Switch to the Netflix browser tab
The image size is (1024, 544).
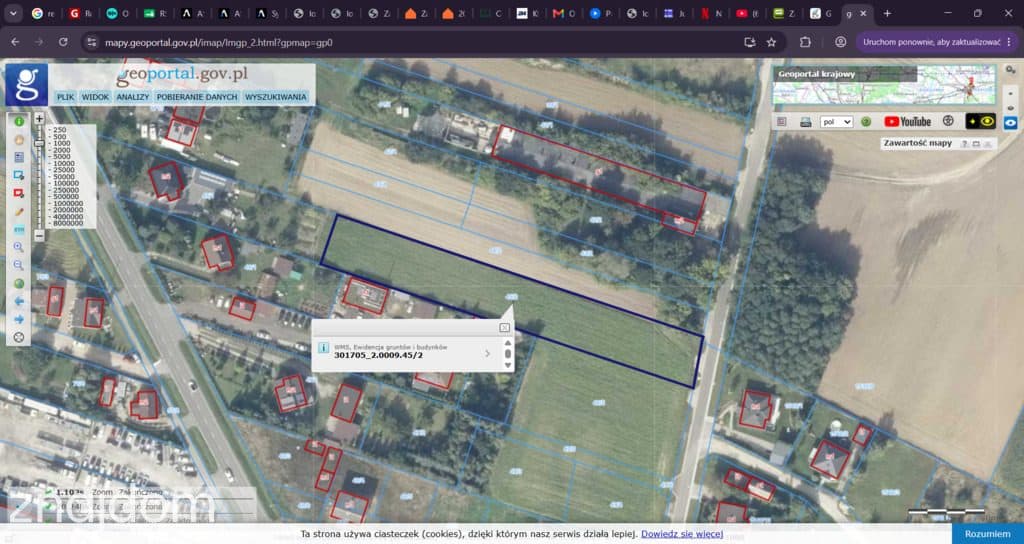point(711,13)
